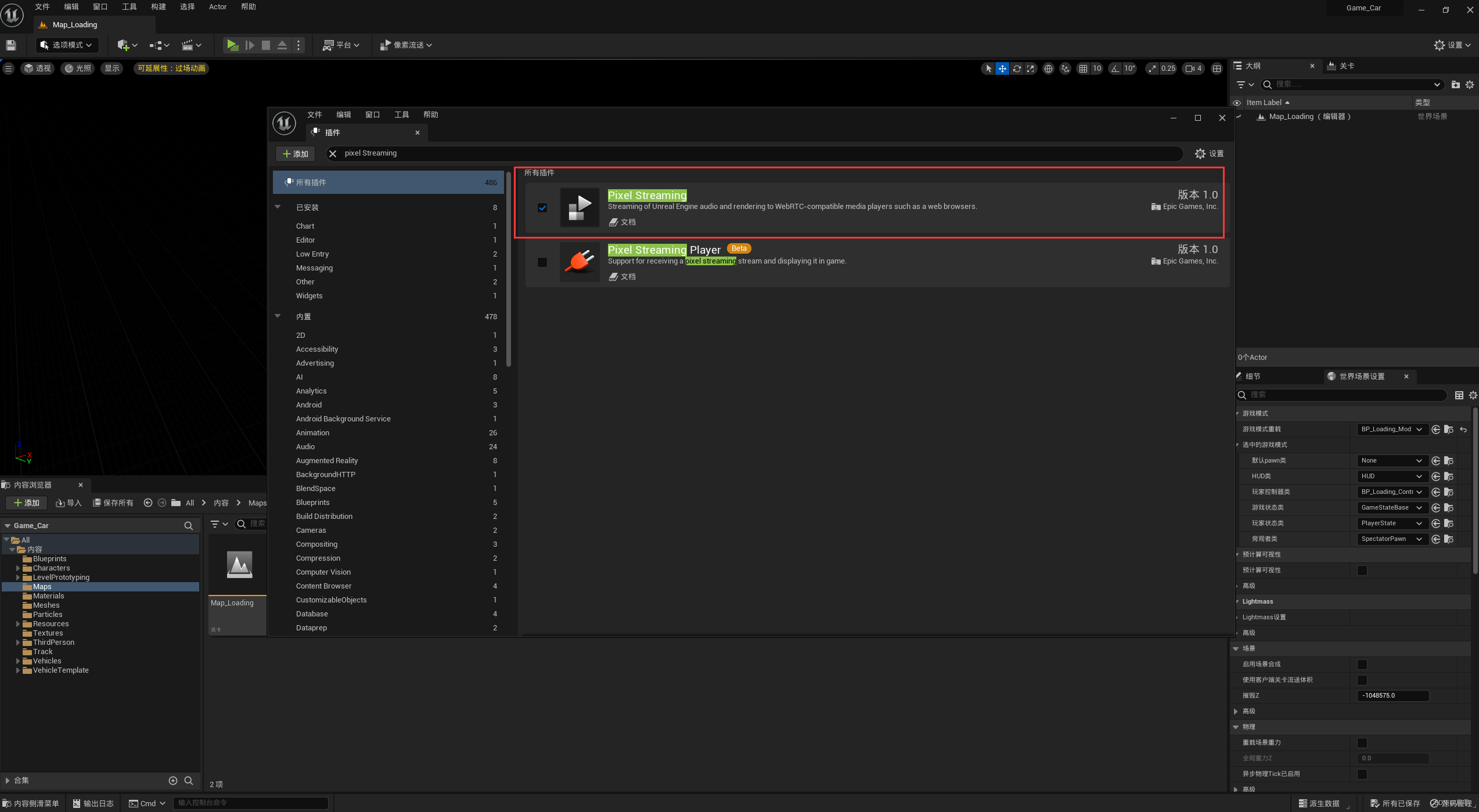The width and height of the screenshot is (1479, 812).
Task: Collapse the 已安装 plugin category
Action: [x=278, y=207]
